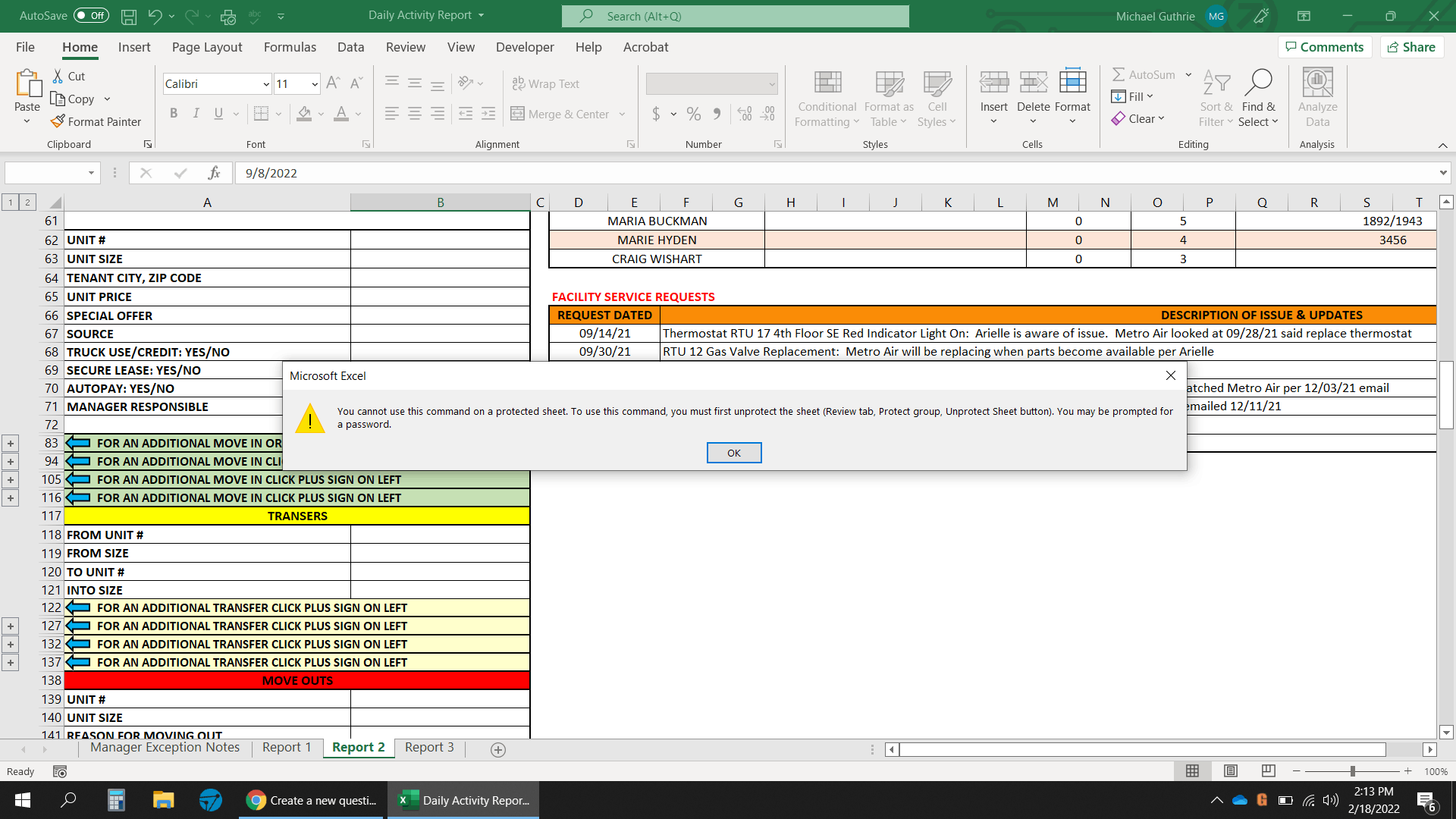Toggle Bold formatting button

pyautogui.click(x=174, y=114)
